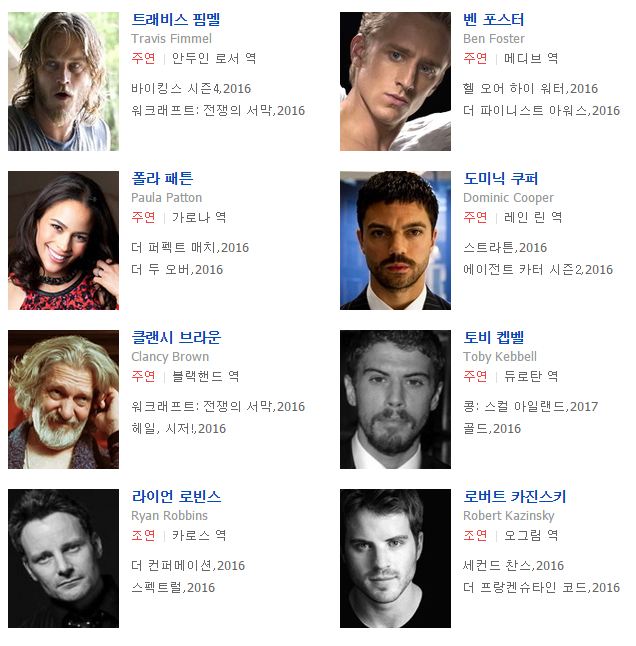Open the 도미닉 쿠퍼 name link
The width and height of the screenshot is (636, 646).
pyautogui.click(x=500, y=178)
